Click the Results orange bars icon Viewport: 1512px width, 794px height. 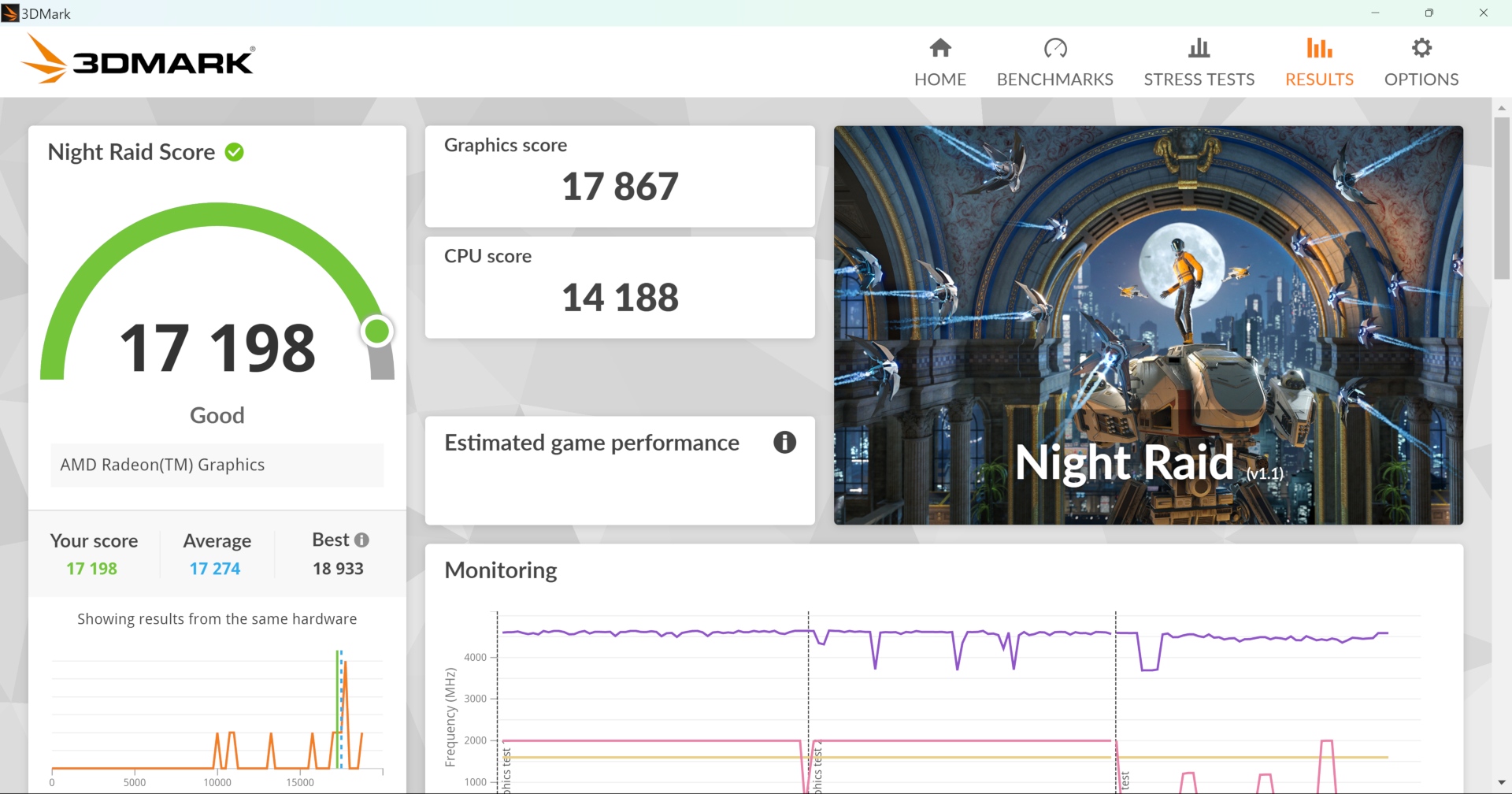1319,49
